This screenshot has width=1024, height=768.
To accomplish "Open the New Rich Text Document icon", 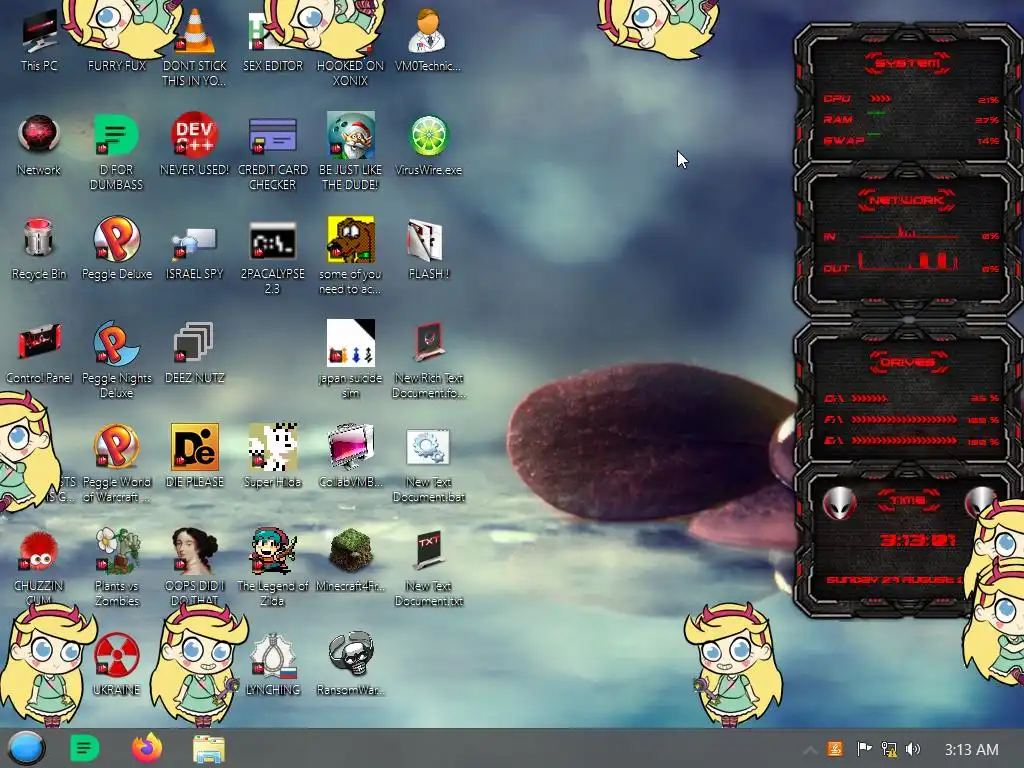I will [428, 359].
